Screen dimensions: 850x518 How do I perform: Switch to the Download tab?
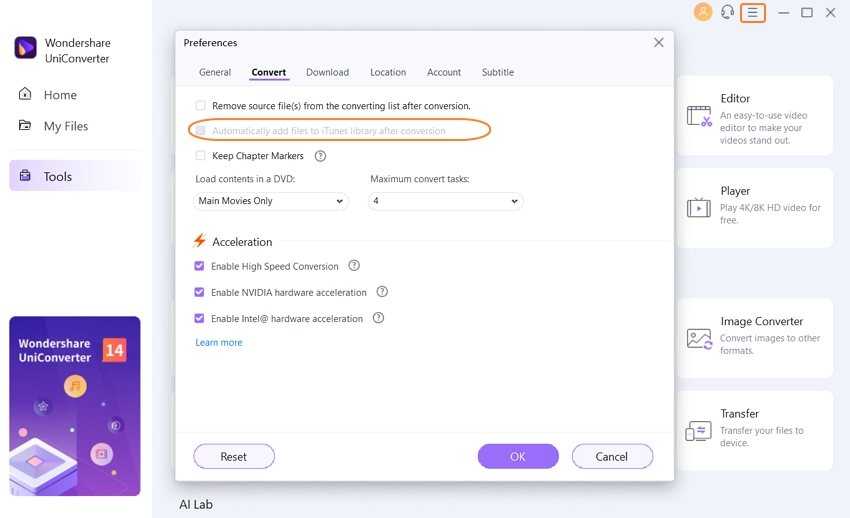tap(327, 72)
